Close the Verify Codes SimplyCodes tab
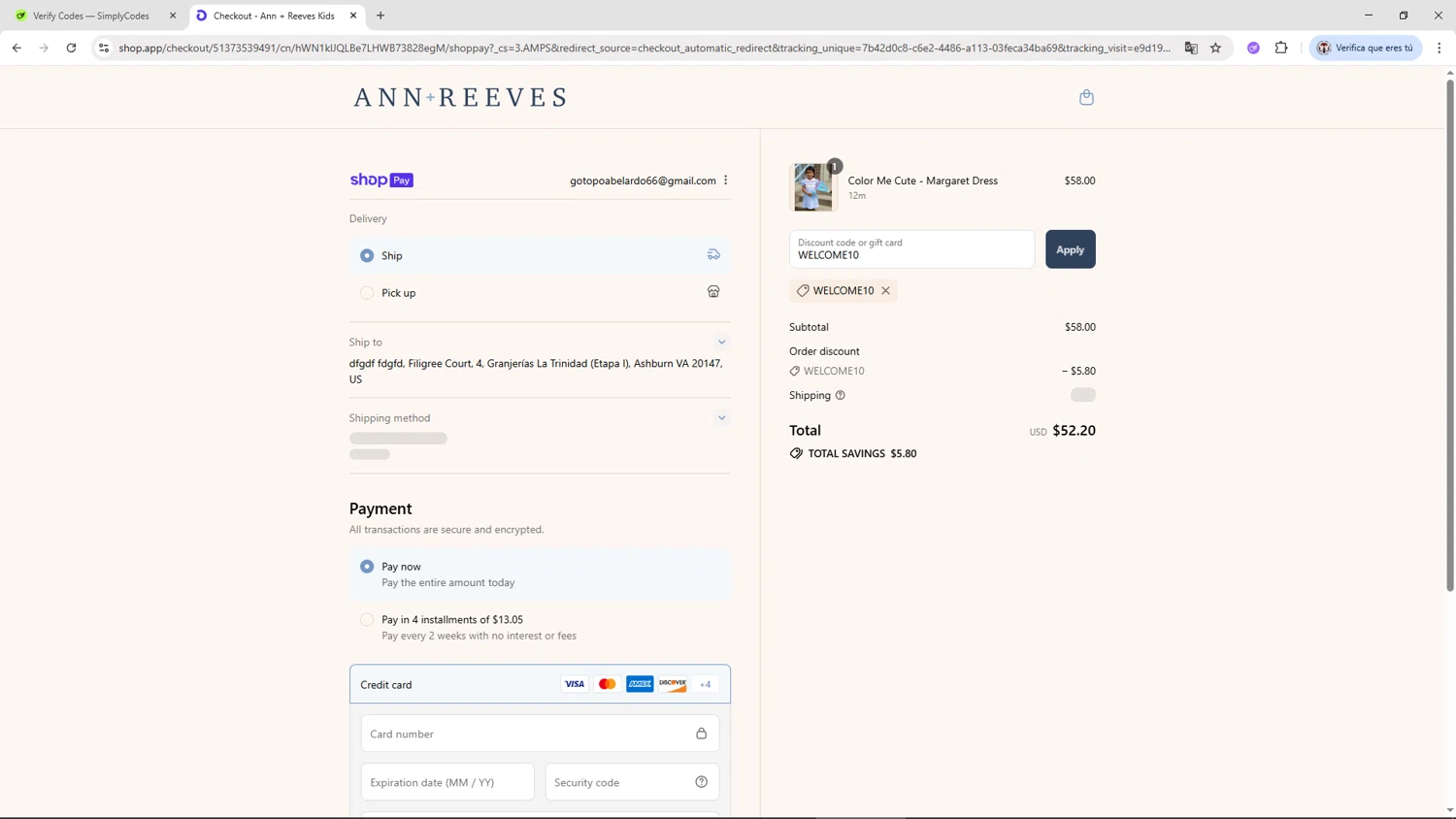The image size is (1456, 819). coord(173,16)
